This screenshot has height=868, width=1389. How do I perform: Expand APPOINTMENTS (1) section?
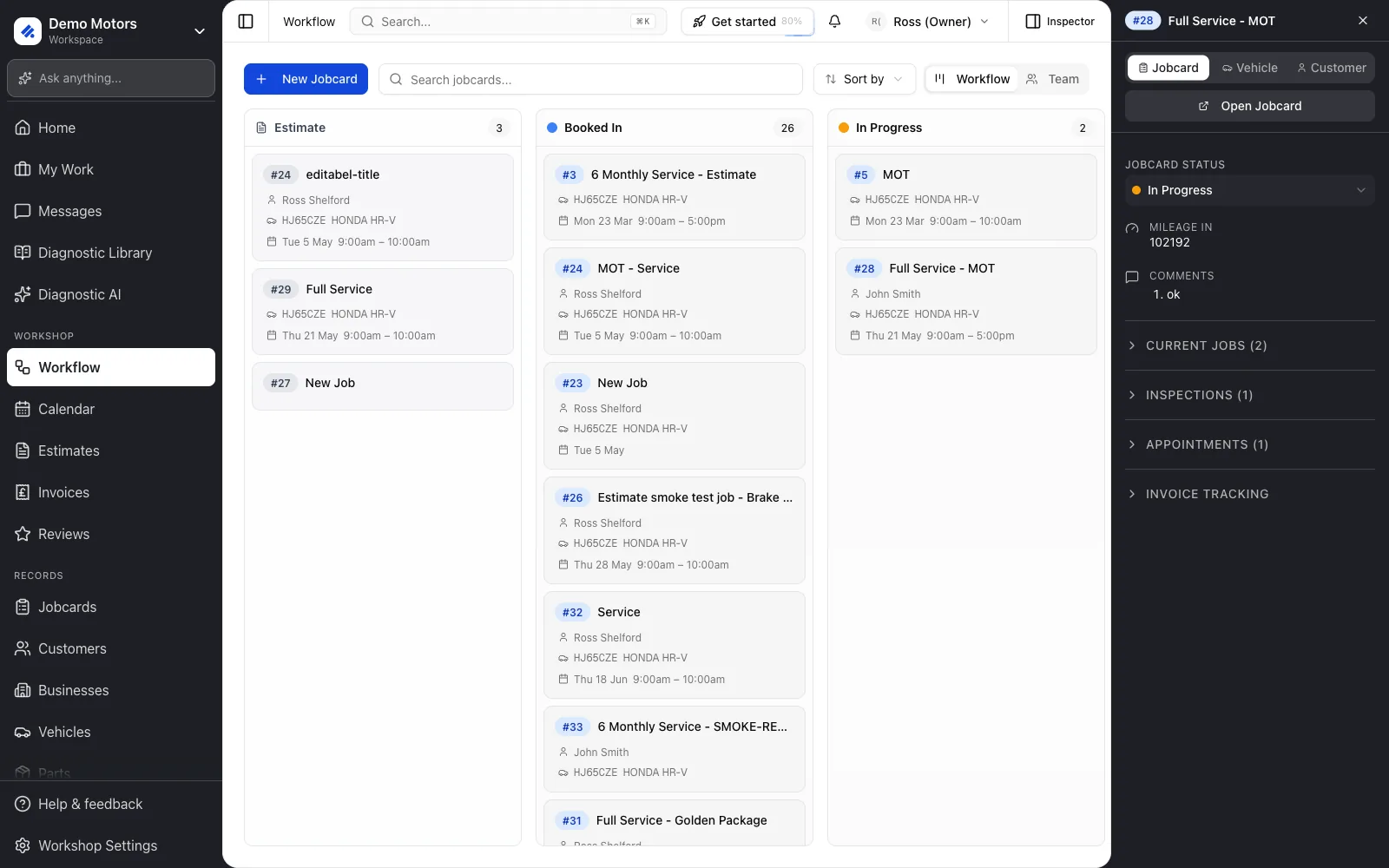pyautogui.click(x=1250, y=444)
